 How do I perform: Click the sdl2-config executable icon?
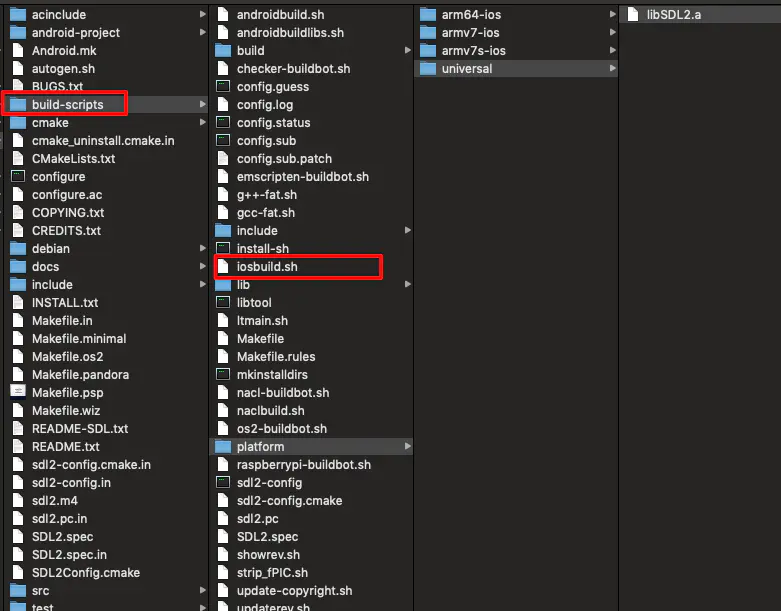pos(223,482)
